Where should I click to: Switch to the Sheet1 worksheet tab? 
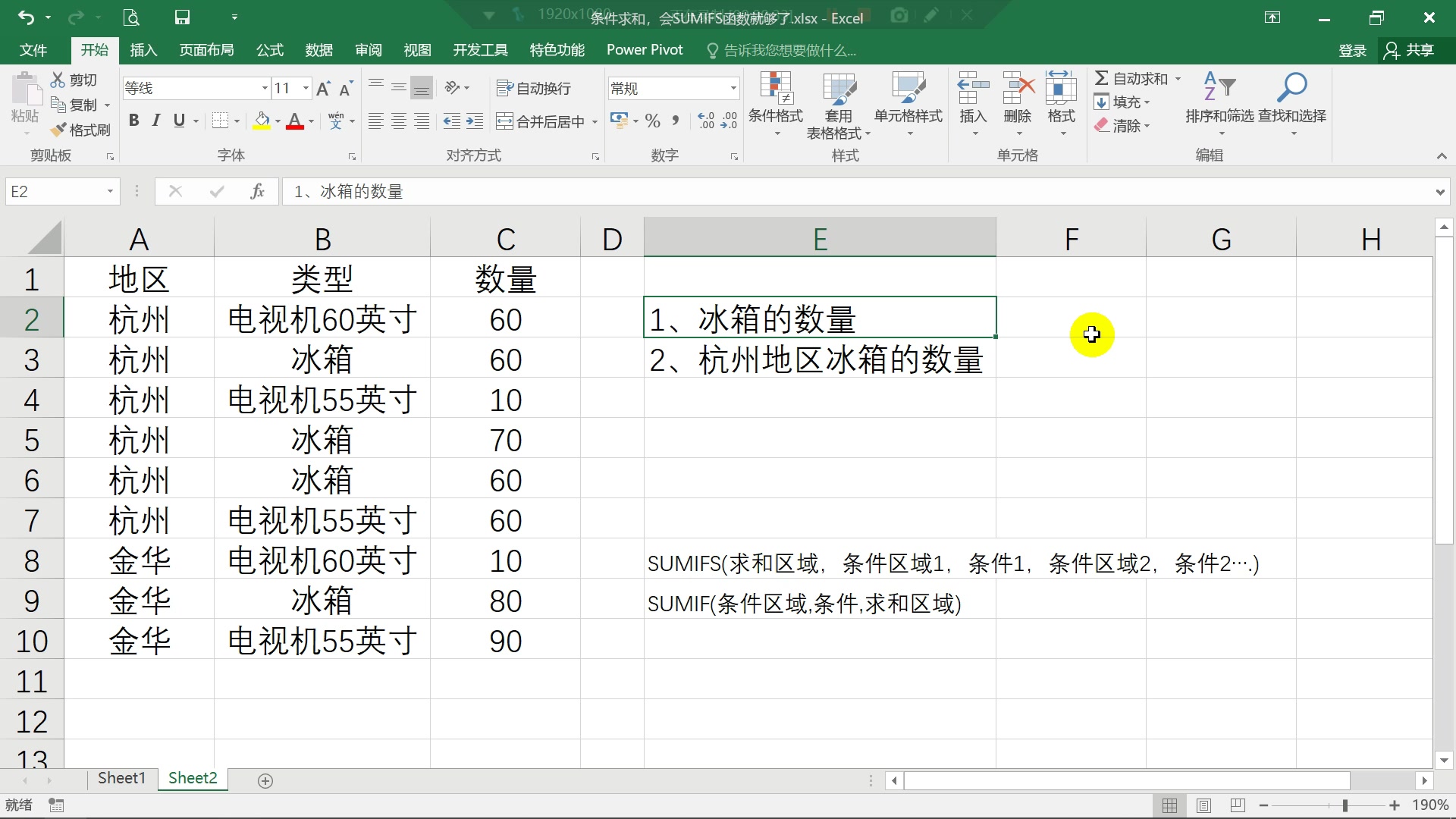coord(121,778)
